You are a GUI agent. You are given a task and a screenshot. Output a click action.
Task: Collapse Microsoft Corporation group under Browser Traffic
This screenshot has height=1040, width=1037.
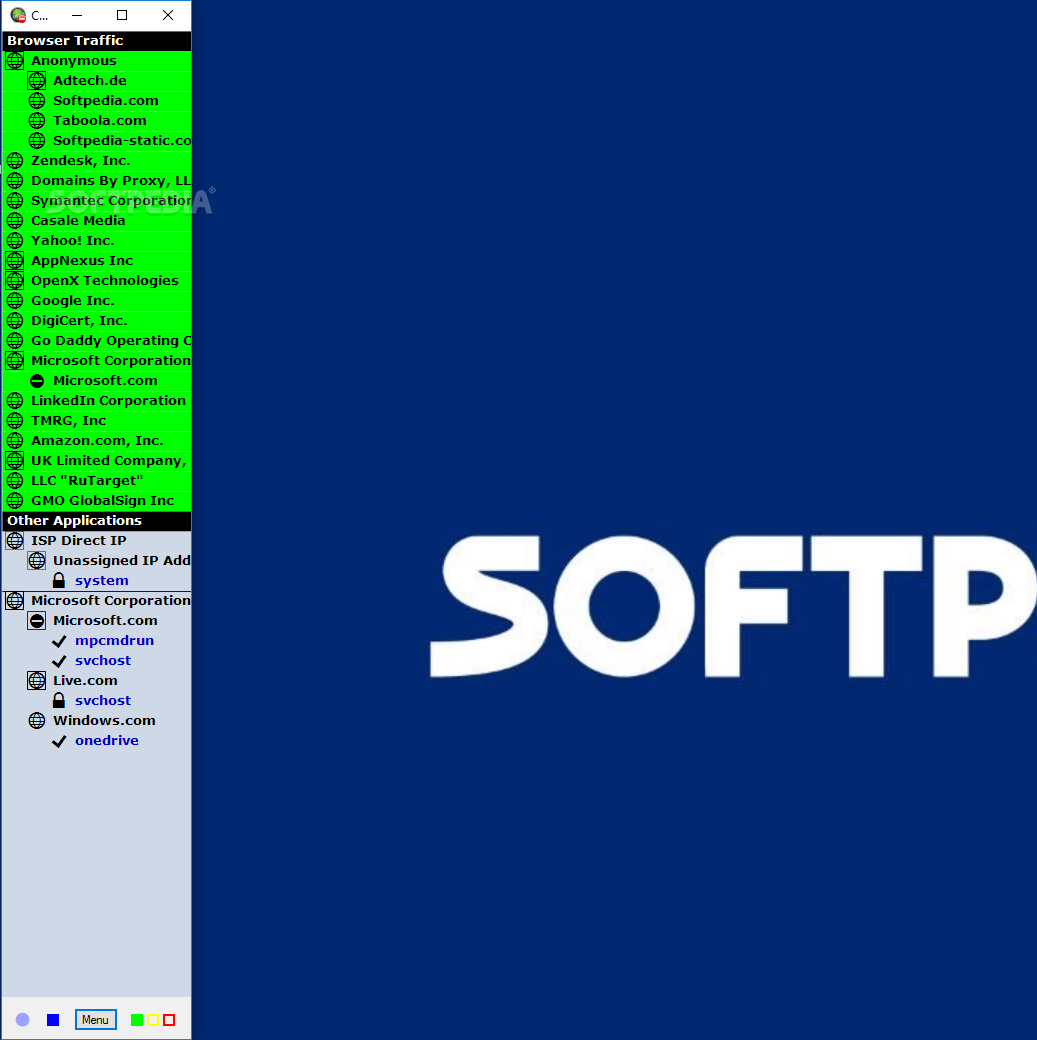click(15, 361)
